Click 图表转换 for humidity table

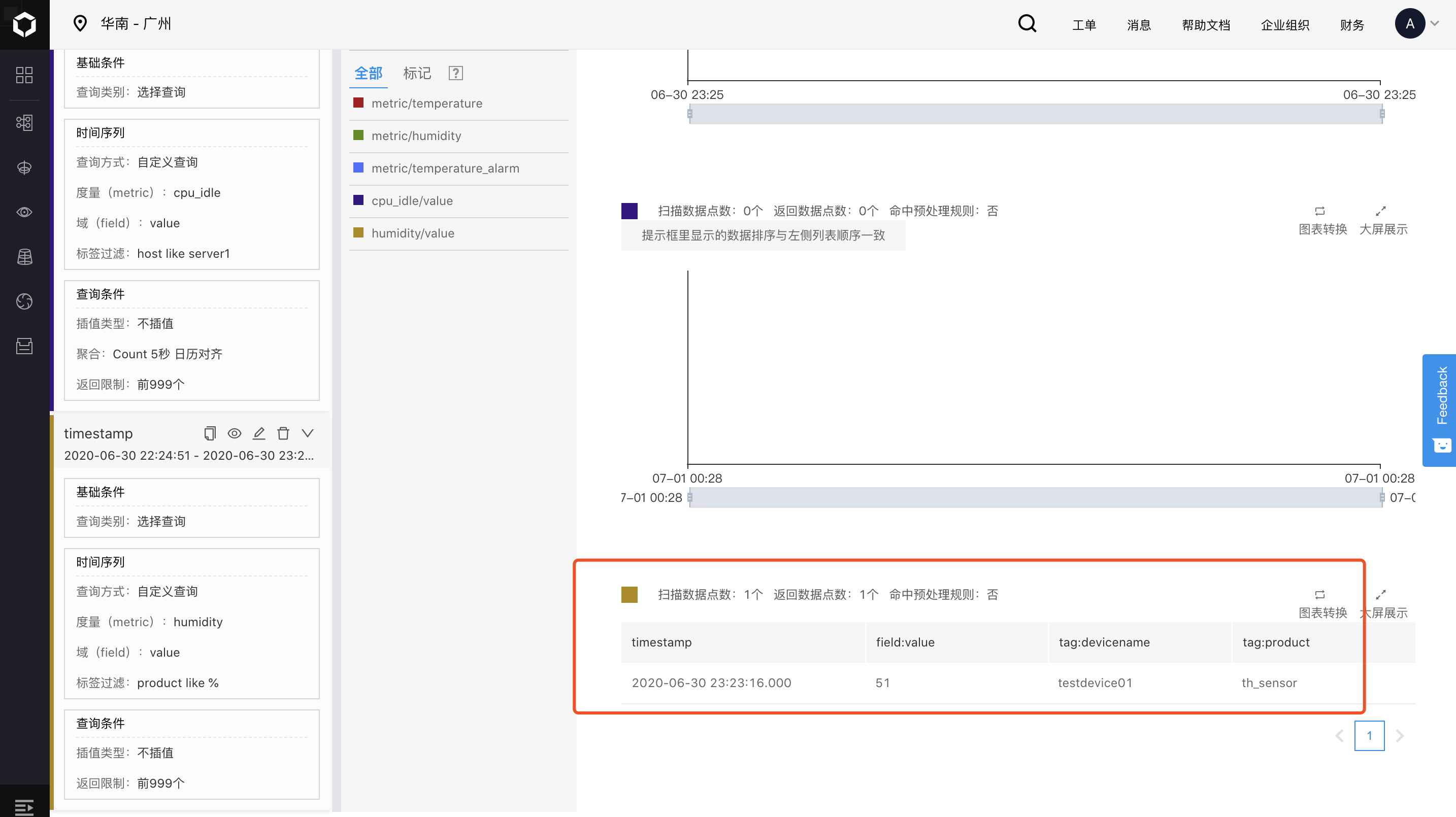tap(1322, 603)
